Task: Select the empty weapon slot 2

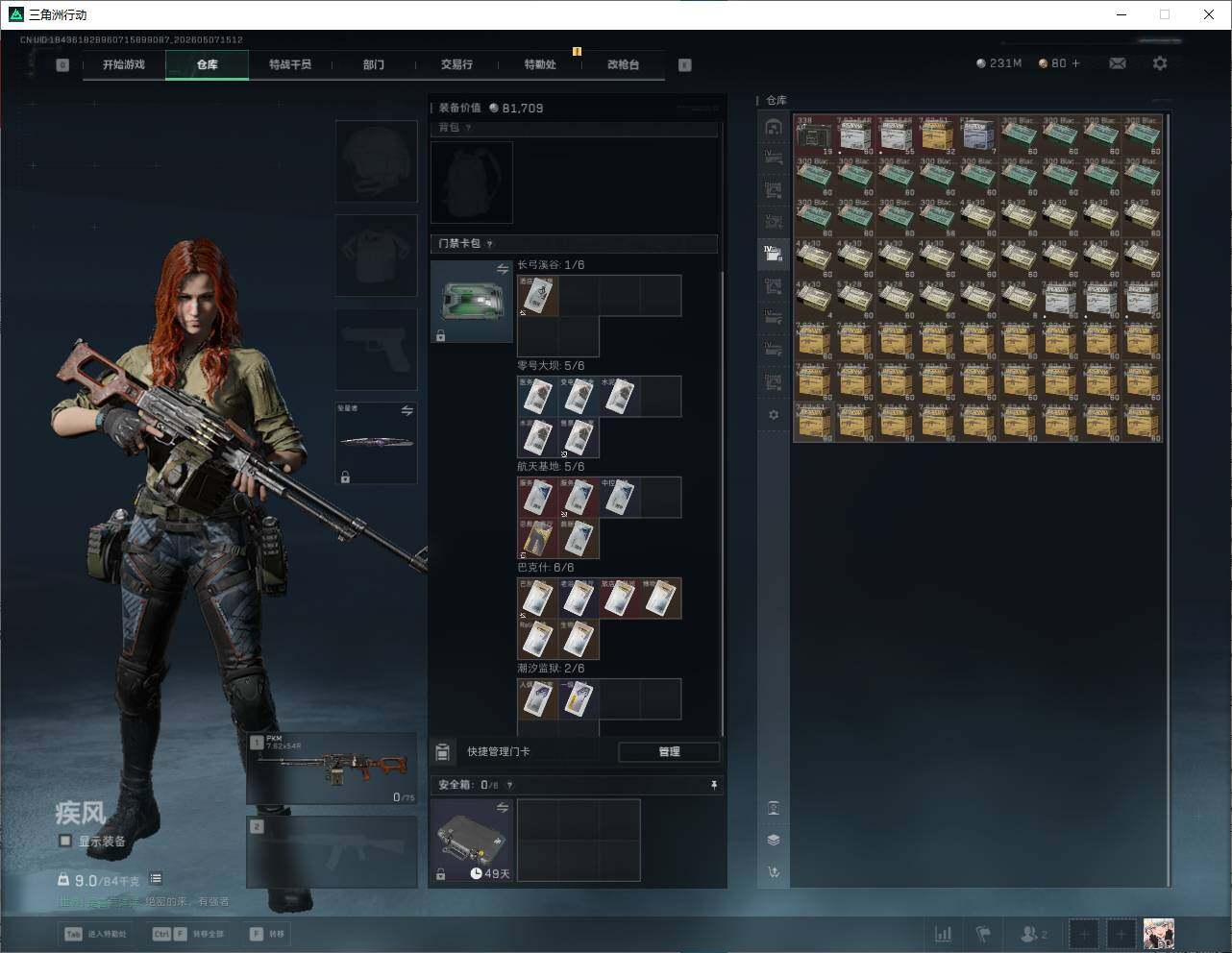Action: coord(333,852)
